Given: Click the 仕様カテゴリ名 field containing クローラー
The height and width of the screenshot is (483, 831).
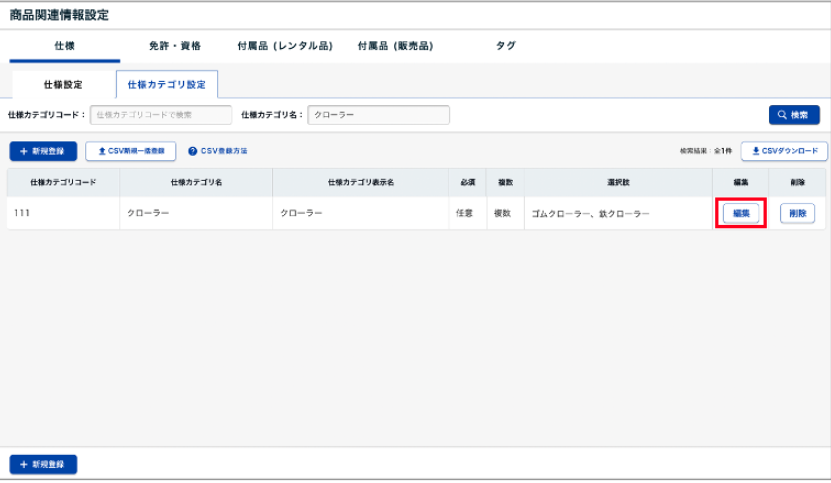Looking at the screenshot, I should coord(378,115).
